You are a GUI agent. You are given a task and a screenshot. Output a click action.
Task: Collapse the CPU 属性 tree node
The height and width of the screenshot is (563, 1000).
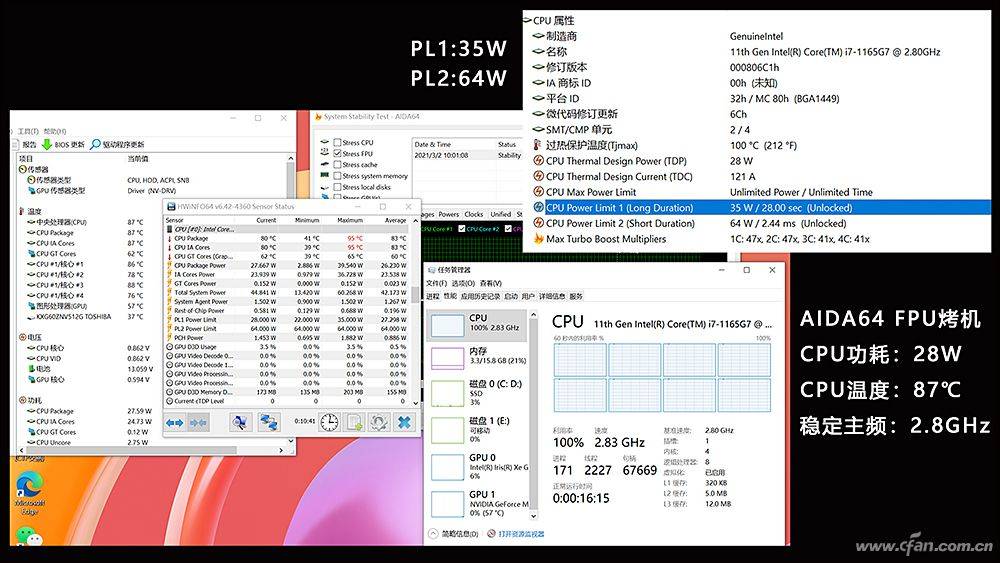527,20
